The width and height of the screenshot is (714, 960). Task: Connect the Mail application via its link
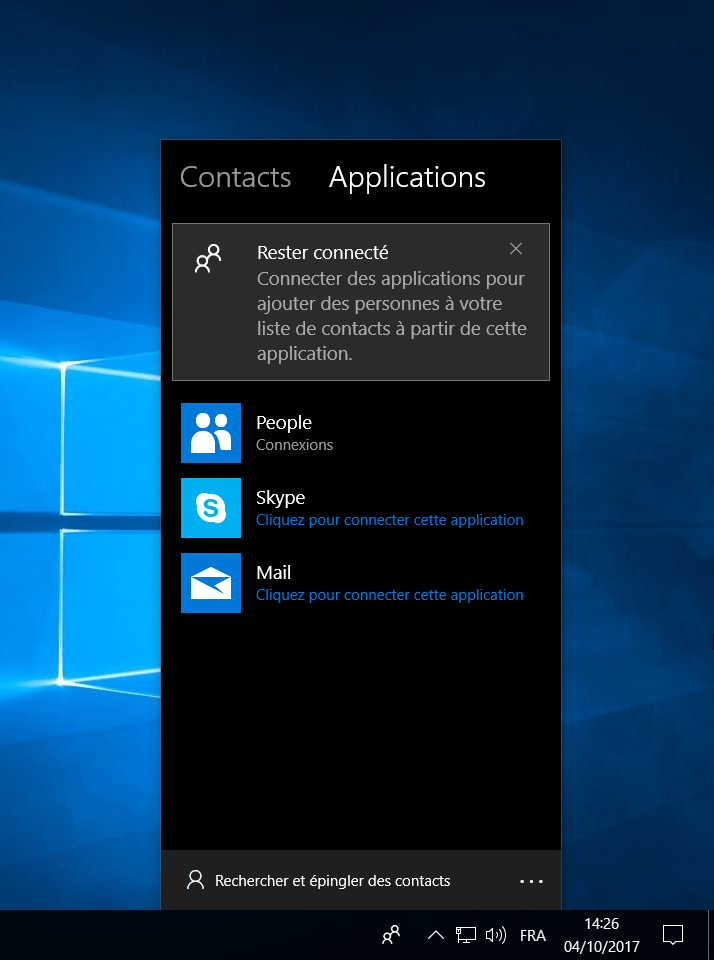coord(389,595)
